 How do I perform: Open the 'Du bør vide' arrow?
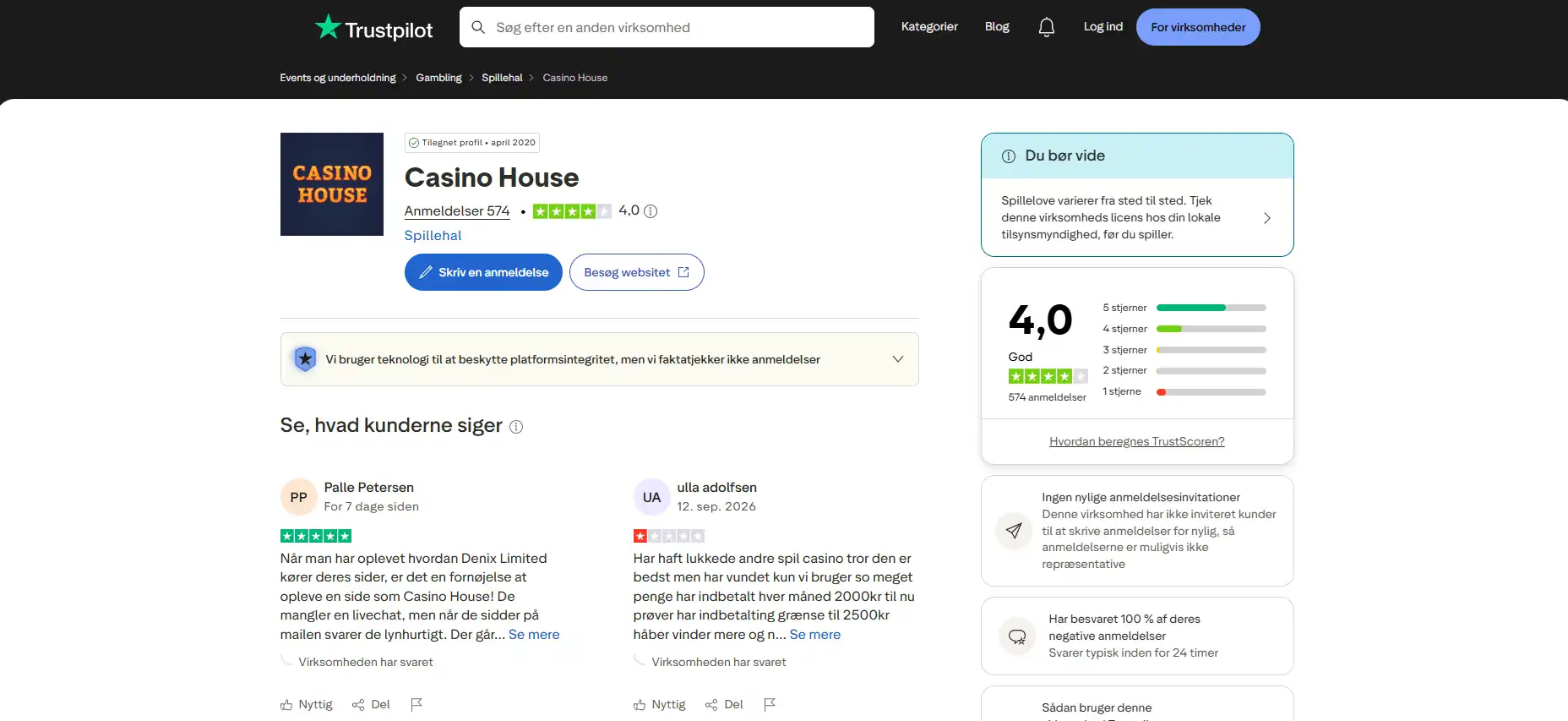[1266, 218]
